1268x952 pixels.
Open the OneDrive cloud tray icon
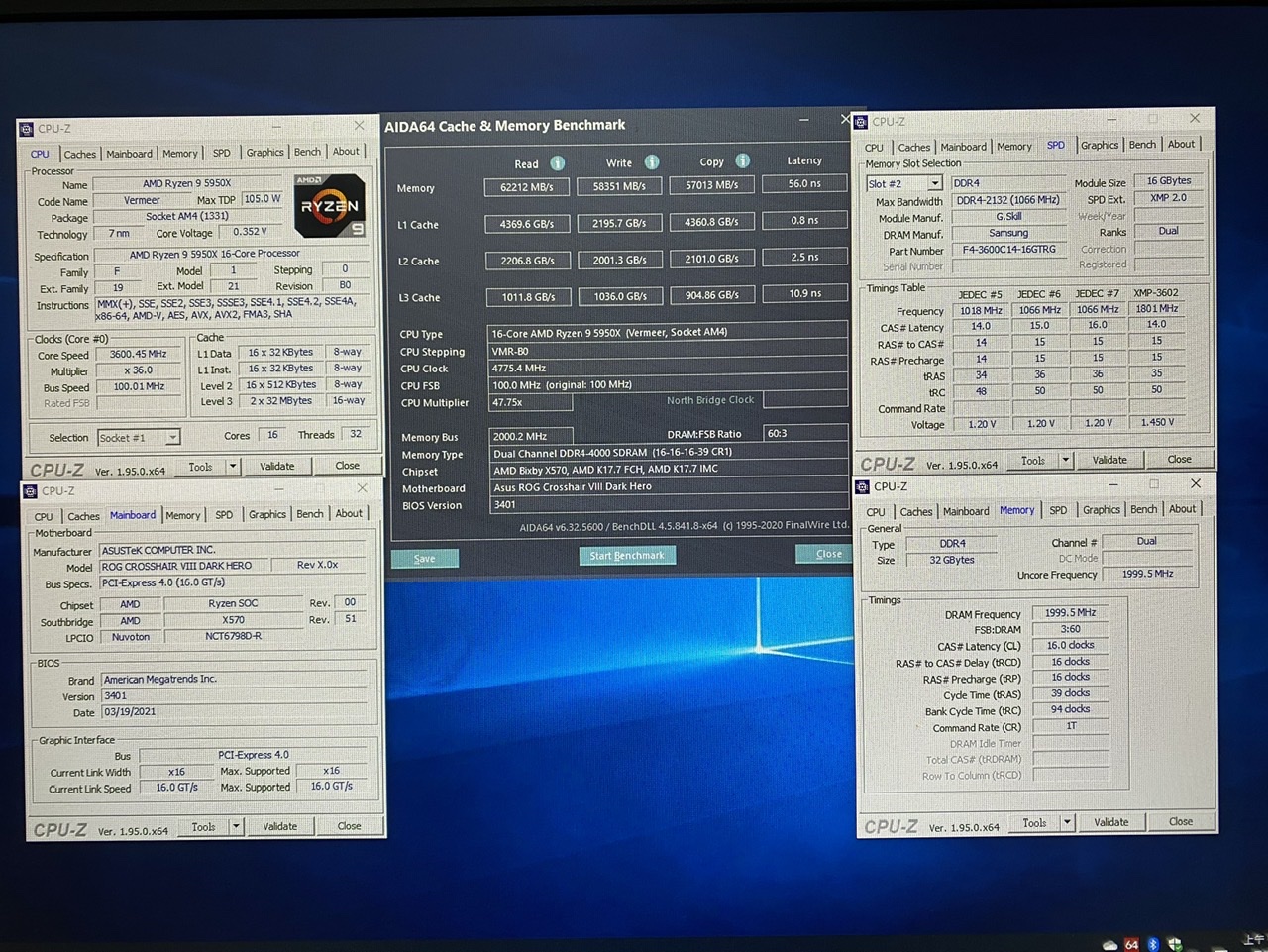coord(1109,945)
